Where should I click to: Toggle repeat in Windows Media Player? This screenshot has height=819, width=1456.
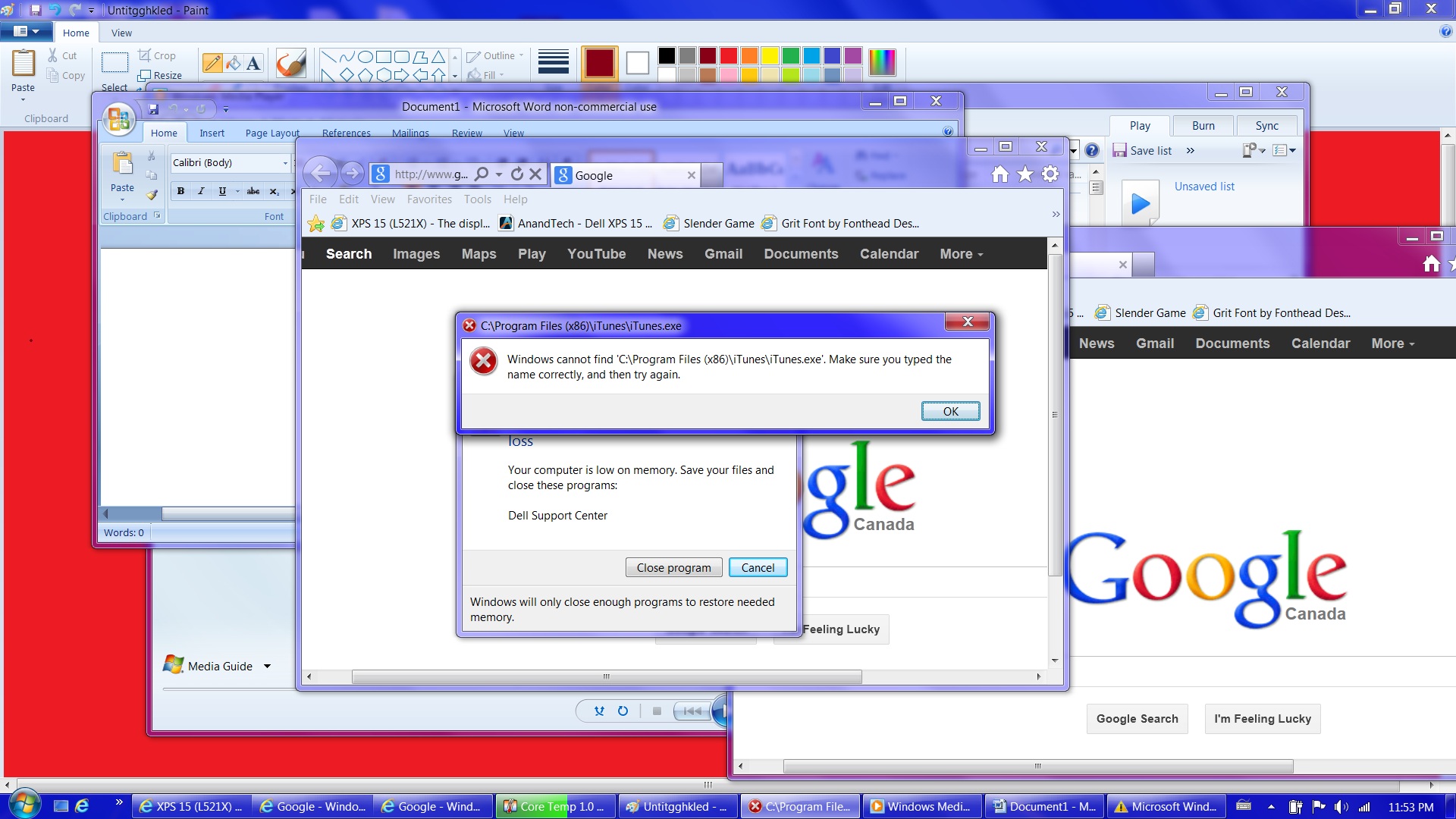tap(623, 711)
